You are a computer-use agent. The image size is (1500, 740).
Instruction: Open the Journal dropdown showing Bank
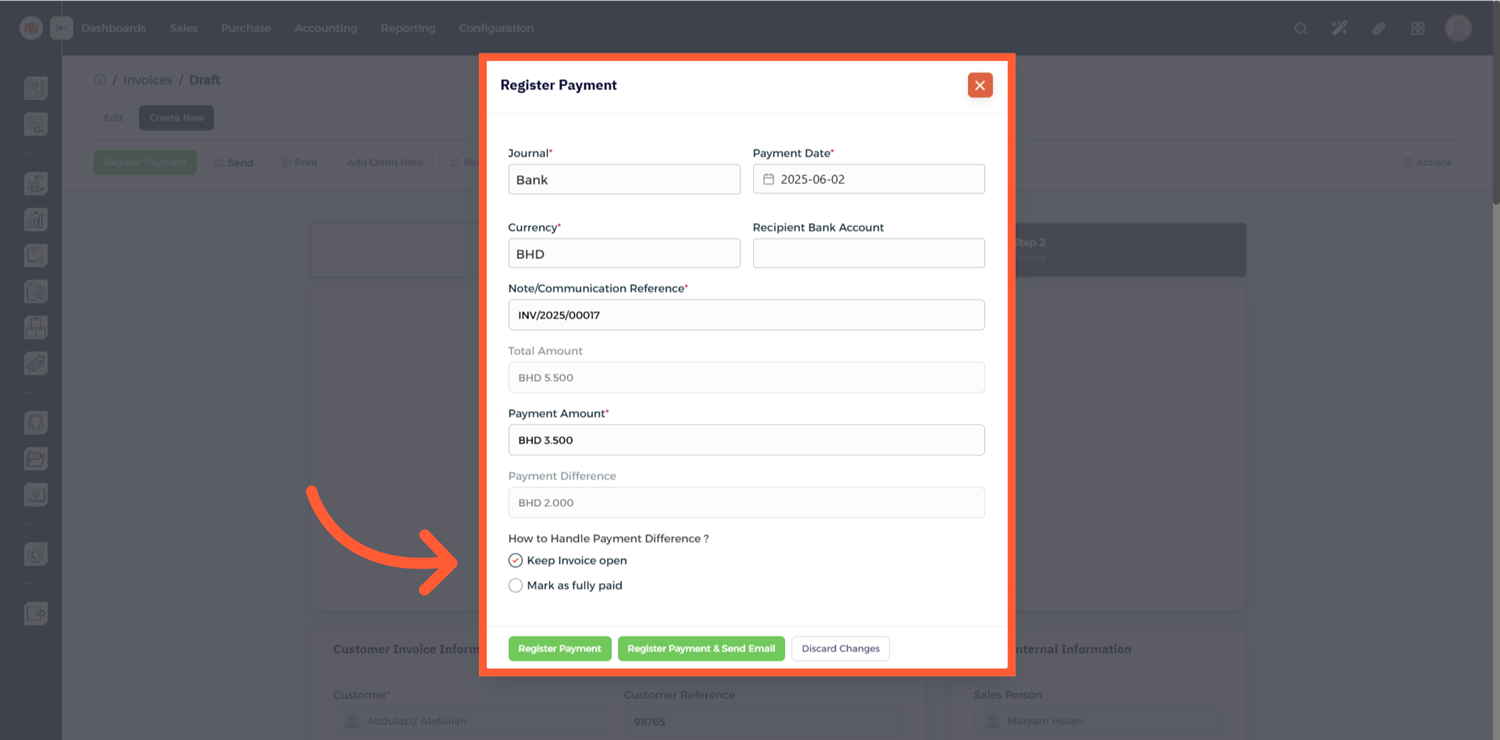(x=624, y=180)
